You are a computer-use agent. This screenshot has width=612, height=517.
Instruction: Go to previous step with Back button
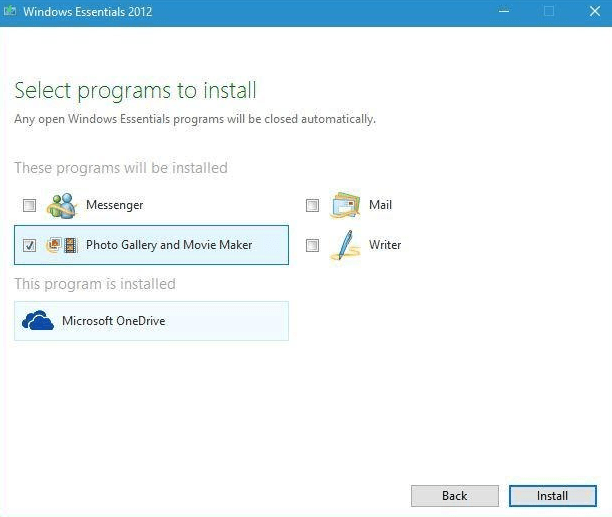coord(454,495)
